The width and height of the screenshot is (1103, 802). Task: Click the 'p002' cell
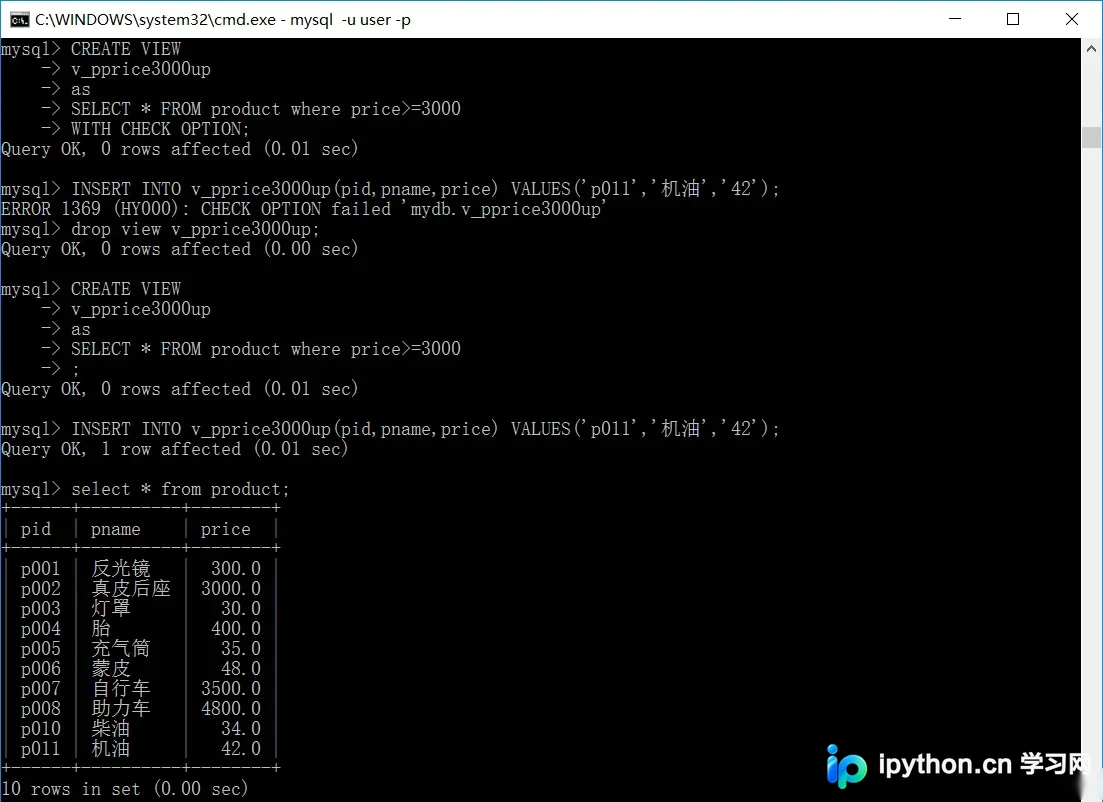(40, 588)
